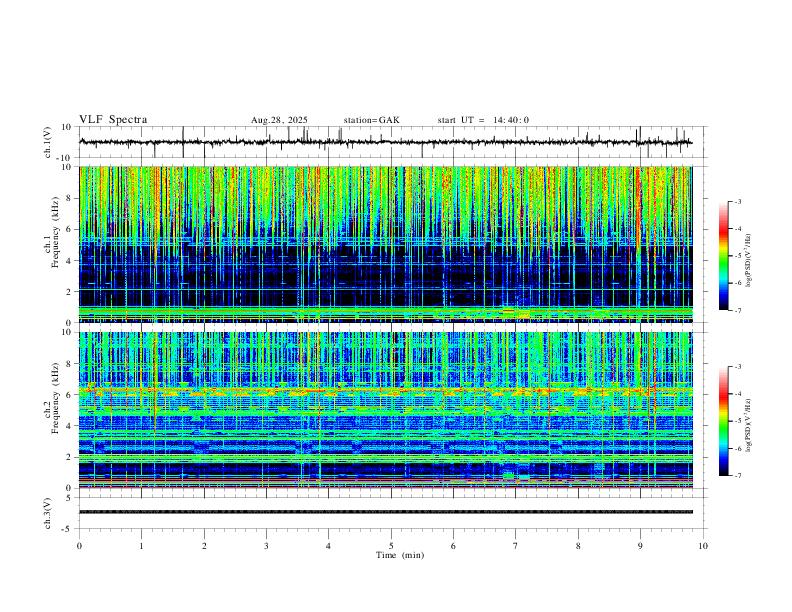Click the ch.2 "Frequency (kHz)" axis label
792x612 pixels.
(55, 397)
